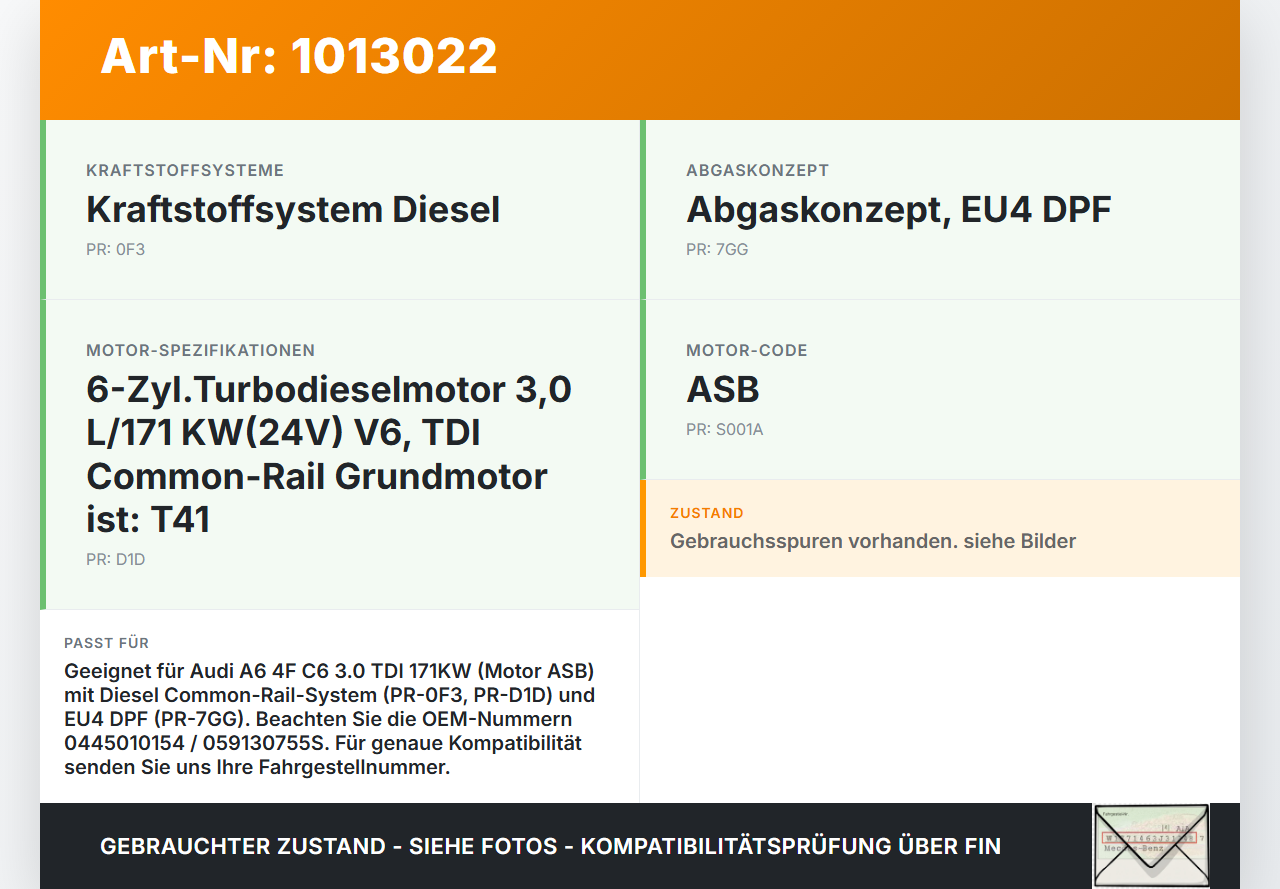This screenshot has height=889, width=1280.
Task: Click the Passt Für compatibility section
Action: click(340, 705)
